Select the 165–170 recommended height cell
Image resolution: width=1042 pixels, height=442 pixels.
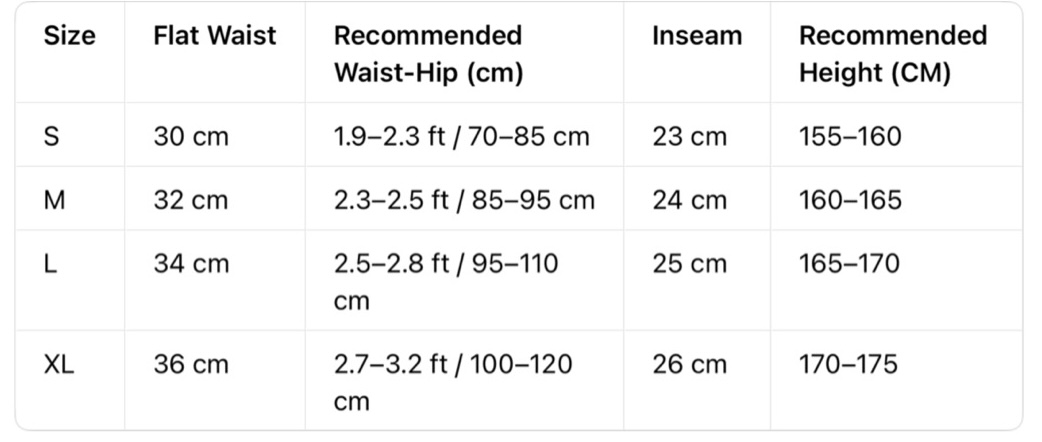[x=849, y=264]
